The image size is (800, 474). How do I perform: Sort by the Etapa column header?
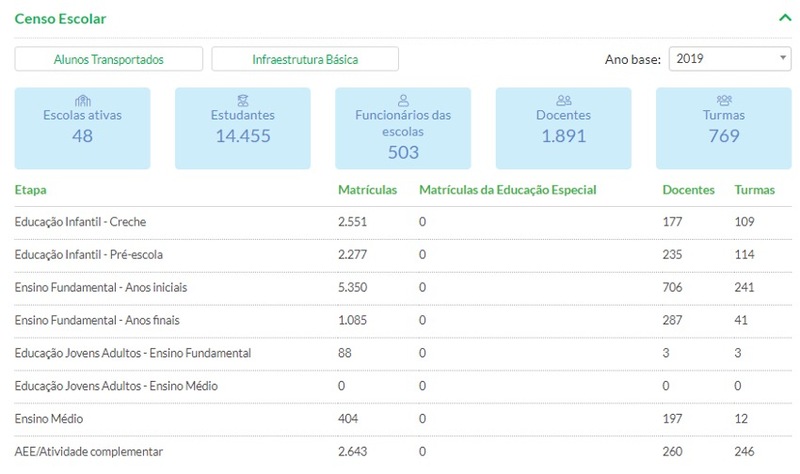click(31, 190)
